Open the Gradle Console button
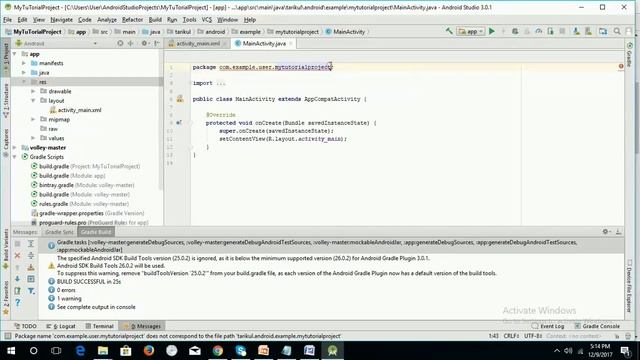The height and width of the screenshot is (360, 640). click(597, 326)
